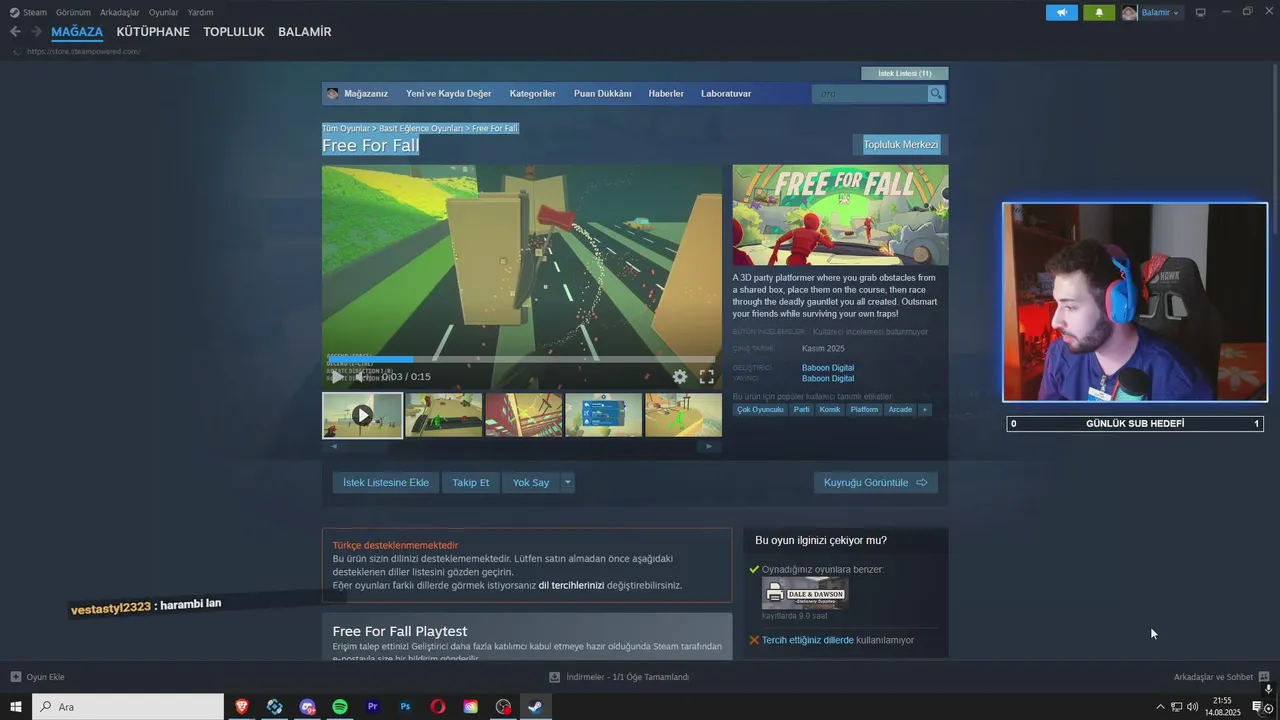
Task: Go forward with the right arrow
Action: click(x=36, y=31)
